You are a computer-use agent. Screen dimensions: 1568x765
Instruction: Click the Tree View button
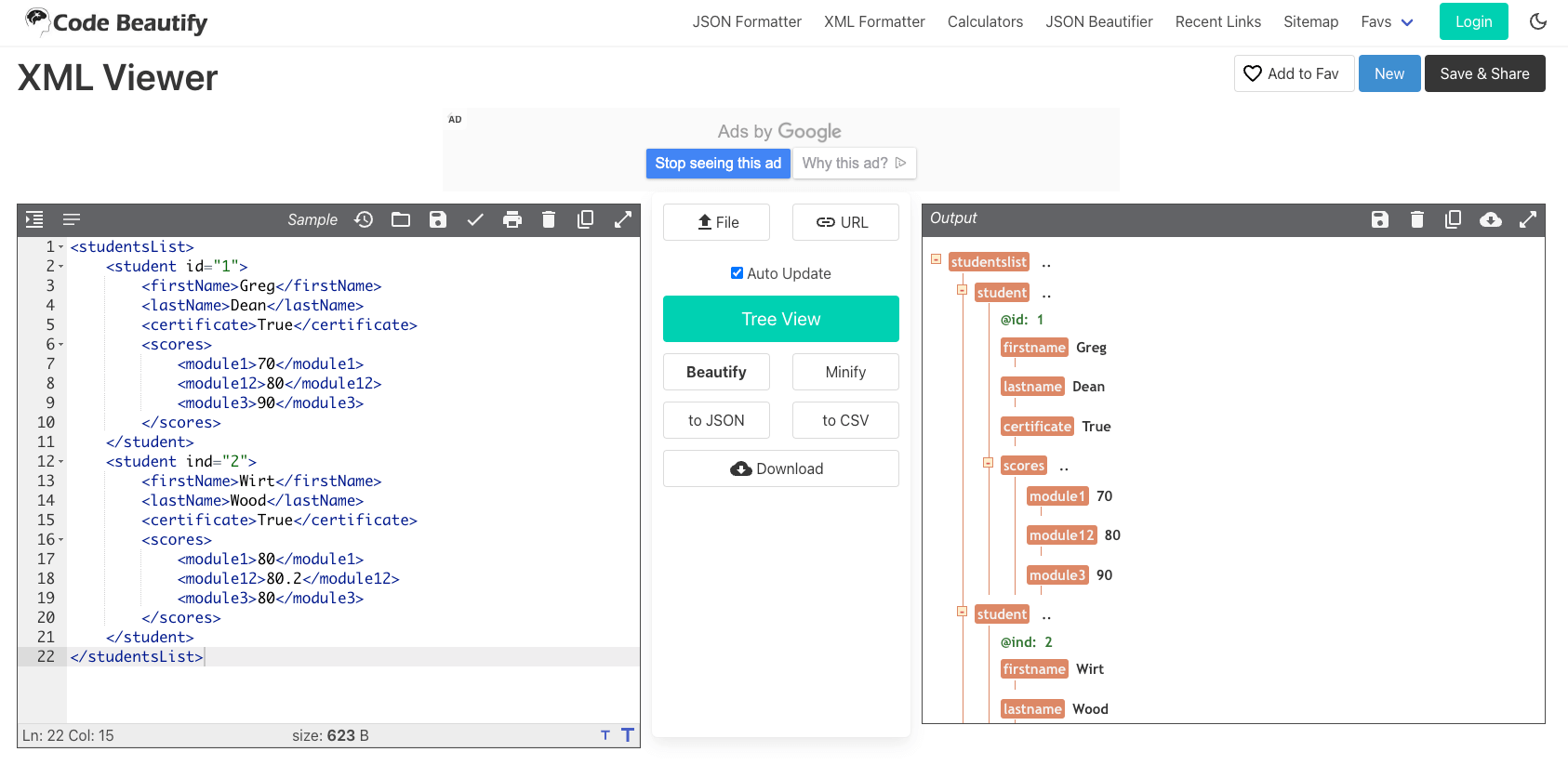780,319
